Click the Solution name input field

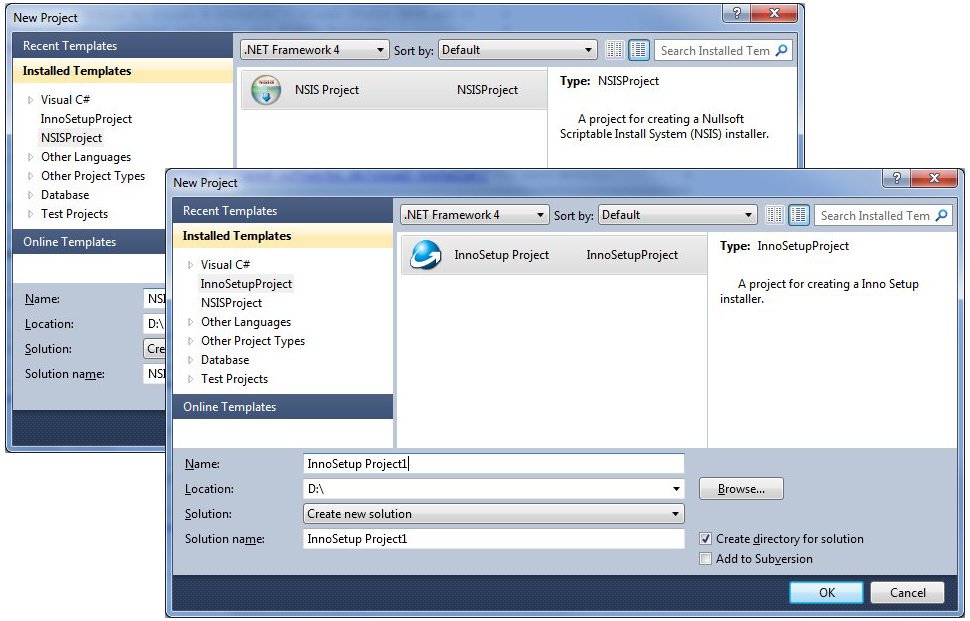pos(494,539)
